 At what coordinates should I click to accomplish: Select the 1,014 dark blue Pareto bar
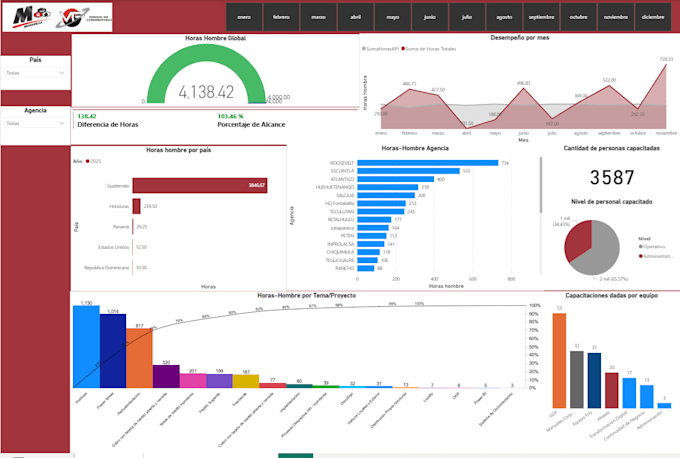(113, 351)
